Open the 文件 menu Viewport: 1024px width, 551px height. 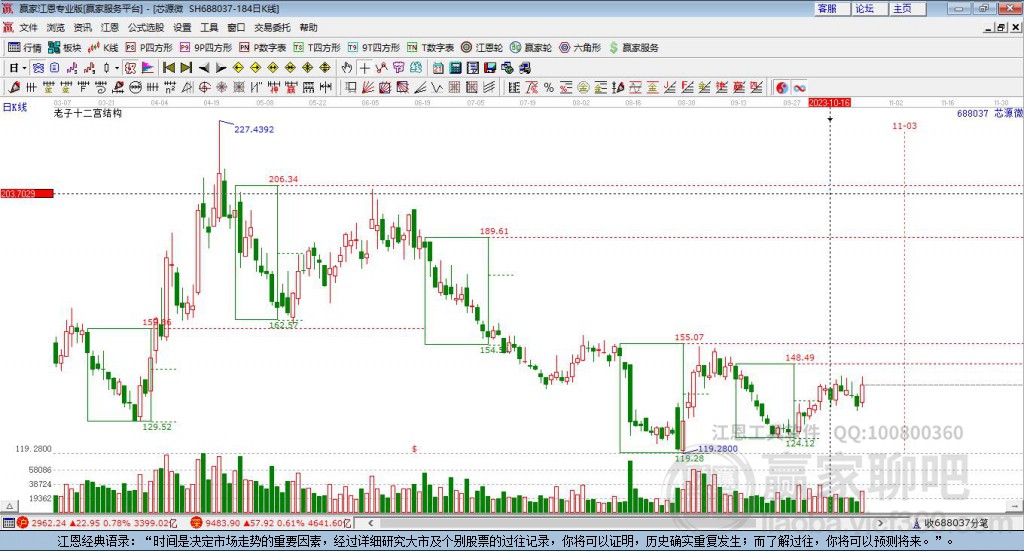tap(29, 27)
